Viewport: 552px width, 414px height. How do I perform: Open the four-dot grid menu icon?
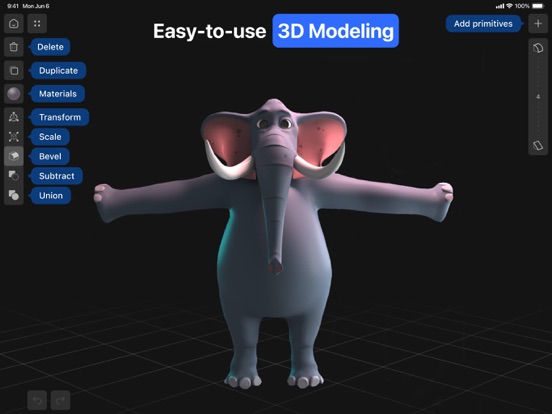[x=37, y=24]
